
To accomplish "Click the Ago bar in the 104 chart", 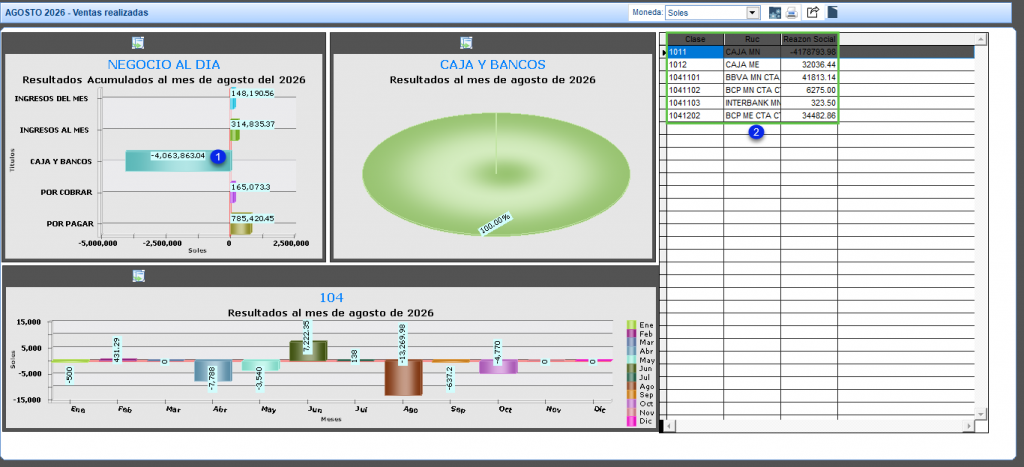I will [x=403, y=377].
